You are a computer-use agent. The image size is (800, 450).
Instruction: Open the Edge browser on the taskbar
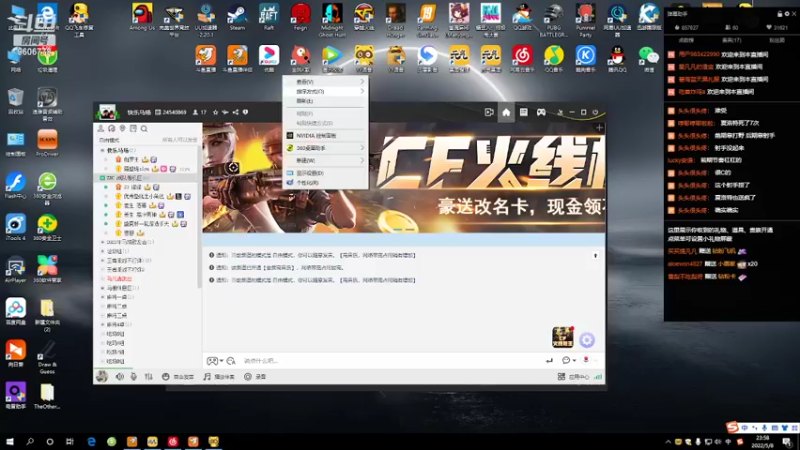(x=91, y=441)
